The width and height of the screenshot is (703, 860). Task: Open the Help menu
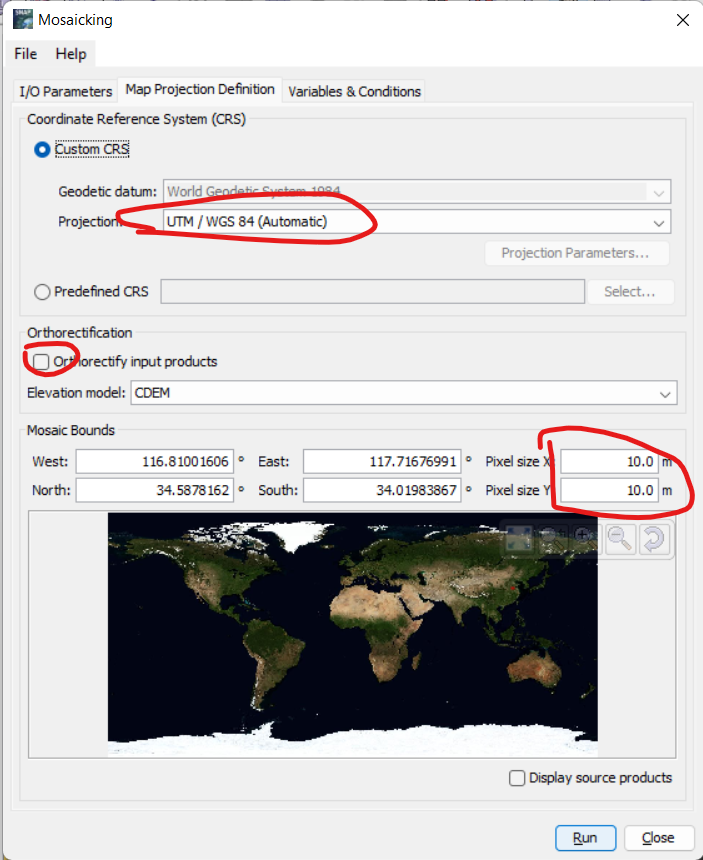click(71, 54)
